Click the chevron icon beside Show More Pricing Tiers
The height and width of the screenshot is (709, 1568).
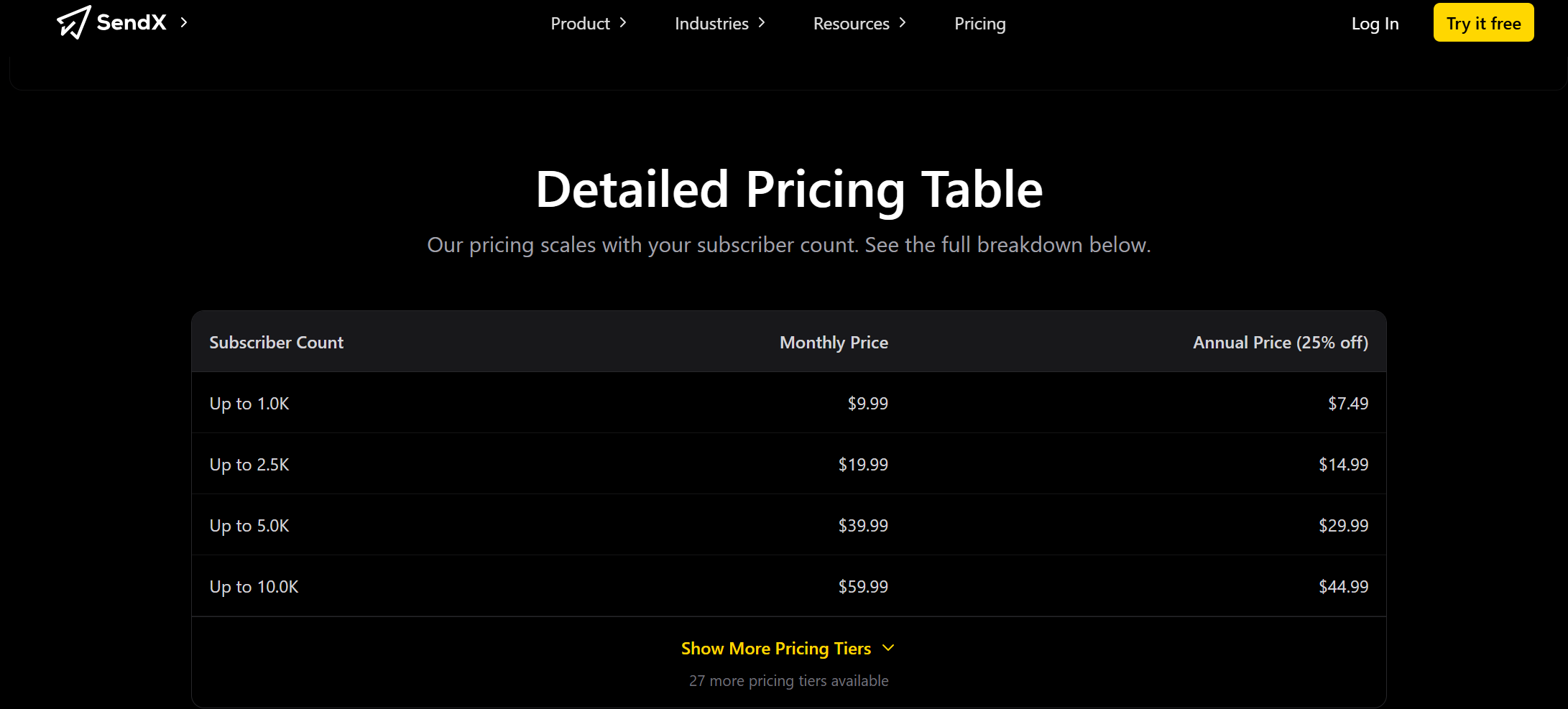[889, 648]
